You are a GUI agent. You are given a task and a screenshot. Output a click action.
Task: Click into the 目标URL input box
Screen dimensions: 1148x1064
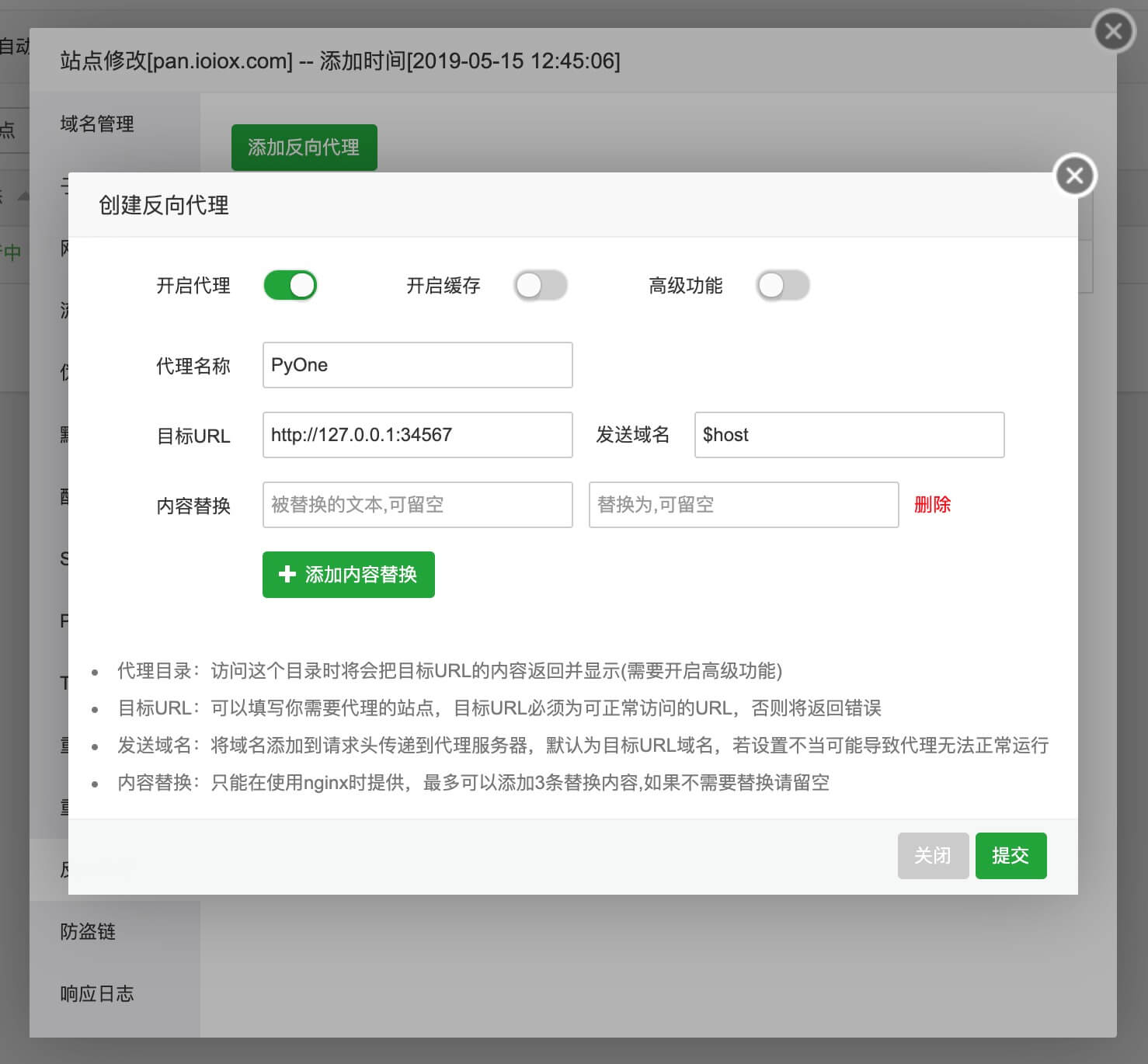pyautogui.click(x=418, y=435)
